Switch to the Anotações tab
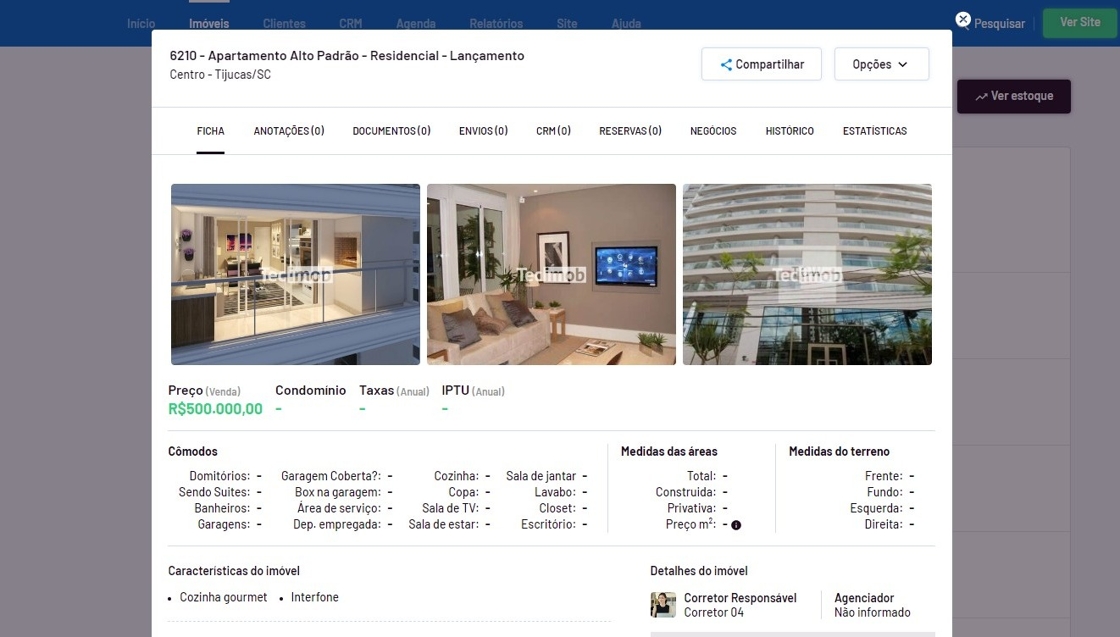The height and width of the screenshot is (637, 1120). pos(289,131)
